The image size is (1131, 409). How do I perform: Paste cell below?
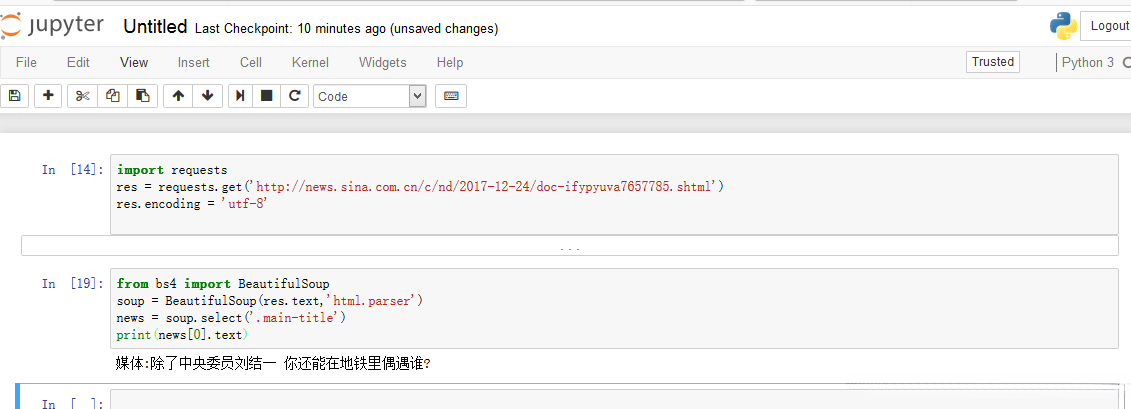pos(142,96)
